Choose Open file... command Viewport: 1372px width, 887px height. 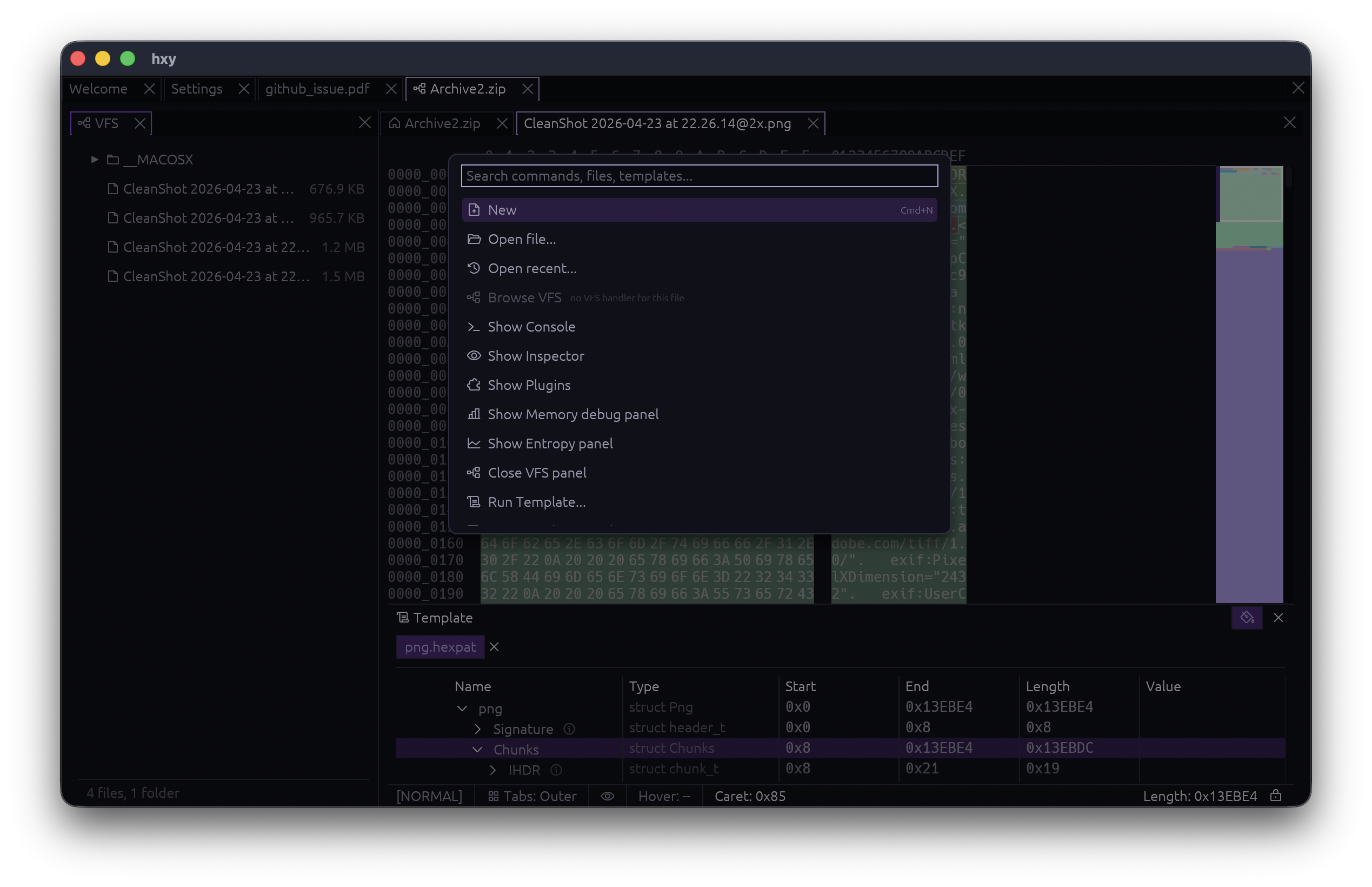click(698, 239)
